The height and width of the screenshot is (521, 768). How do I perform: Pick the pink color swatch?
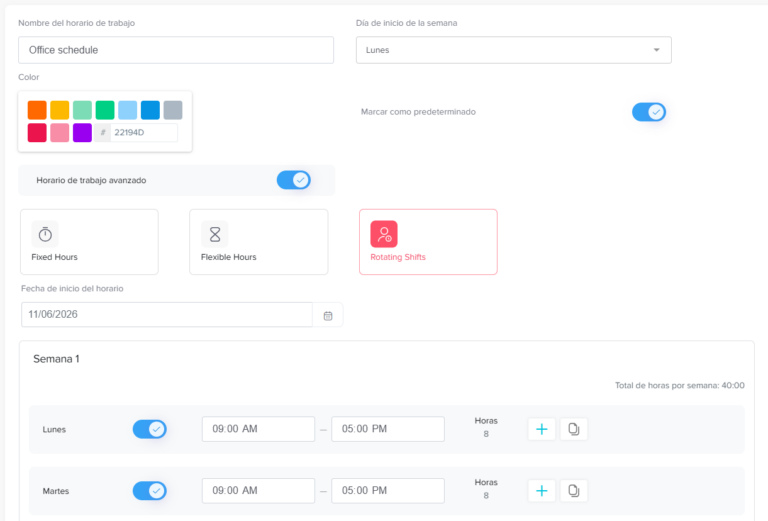coord(60,133)
